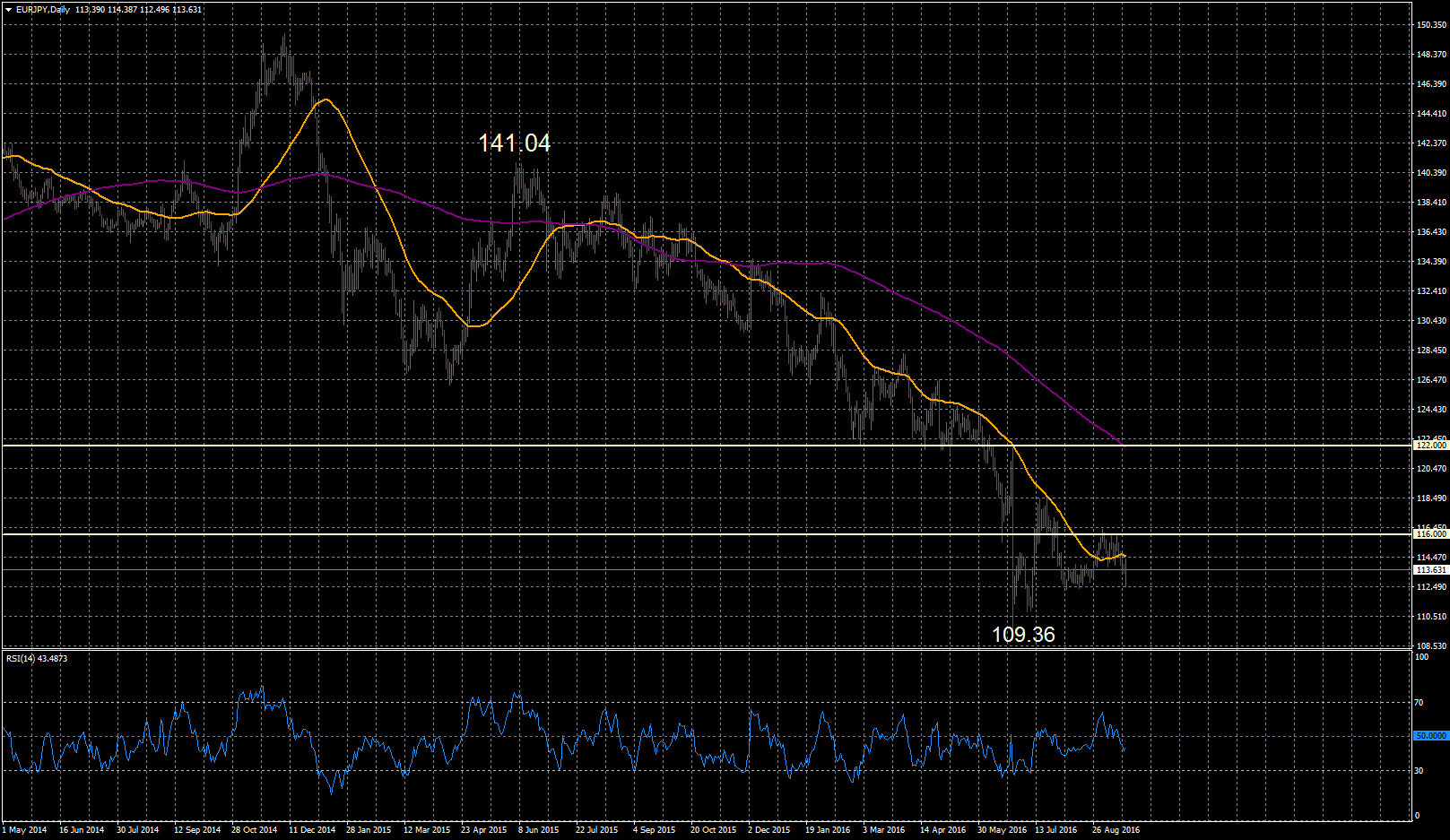This screenshot has height=840, width=1450.
Task: Click the 28 Oct 2014 date label
Action: point(255,830)
